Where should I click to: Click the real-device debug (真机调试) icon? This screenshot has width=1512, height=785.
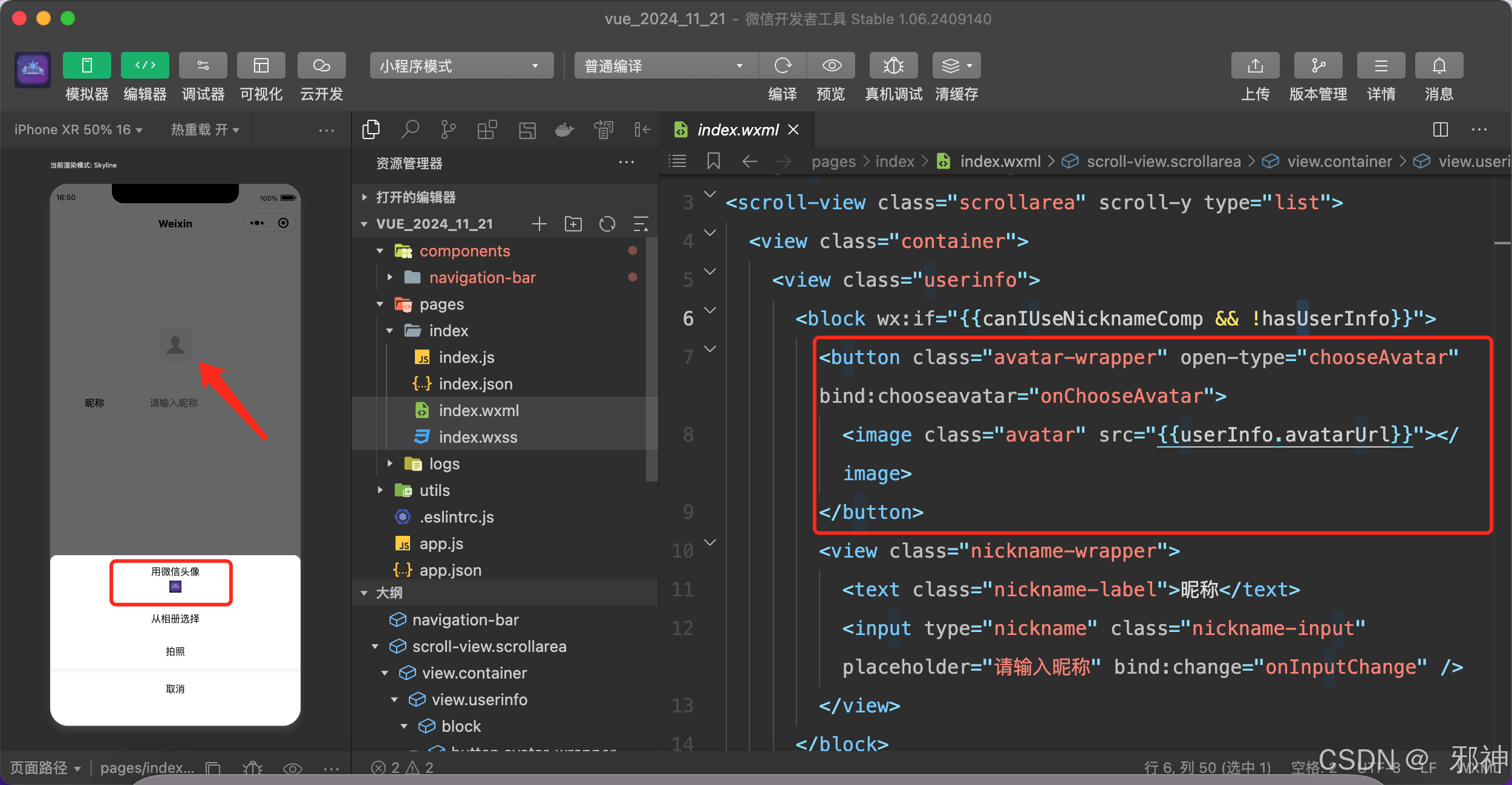coord(893,65)
